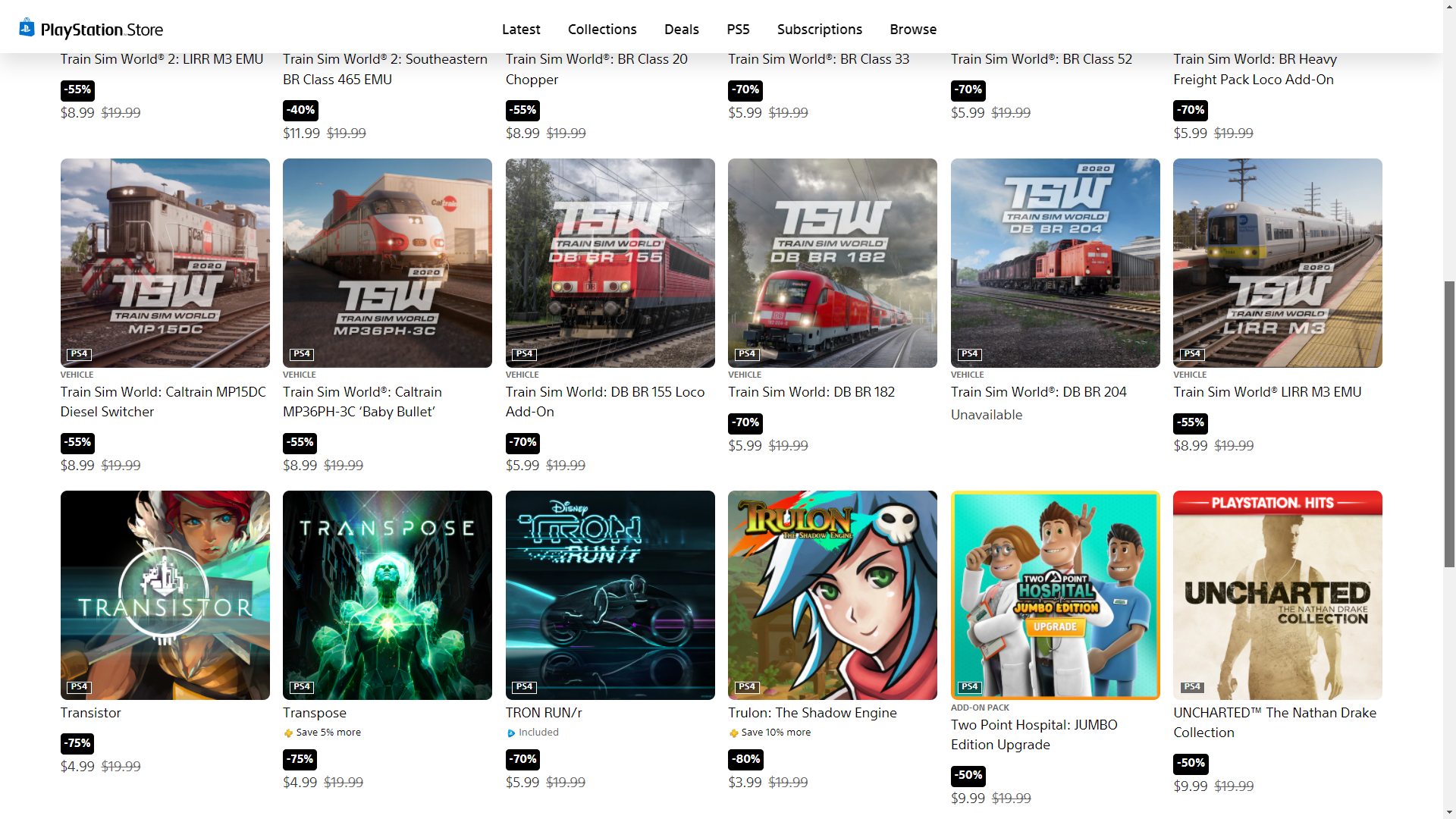Open the TRON RUN/r title link
This screenshot has width=1456, height=819.
click(544, 713)
